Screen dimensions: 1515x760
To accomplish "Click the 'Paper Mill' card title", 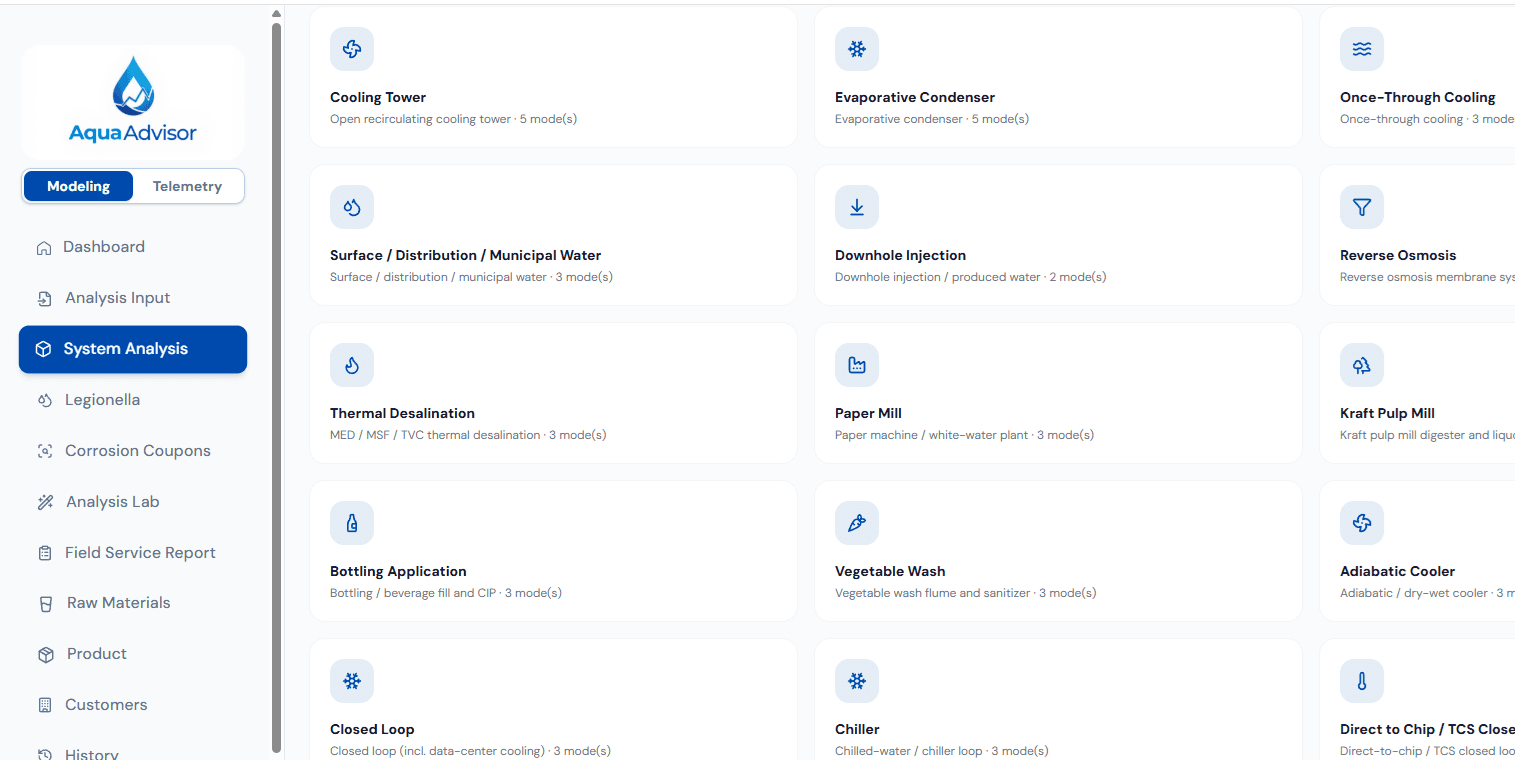I will click(868, 413).
